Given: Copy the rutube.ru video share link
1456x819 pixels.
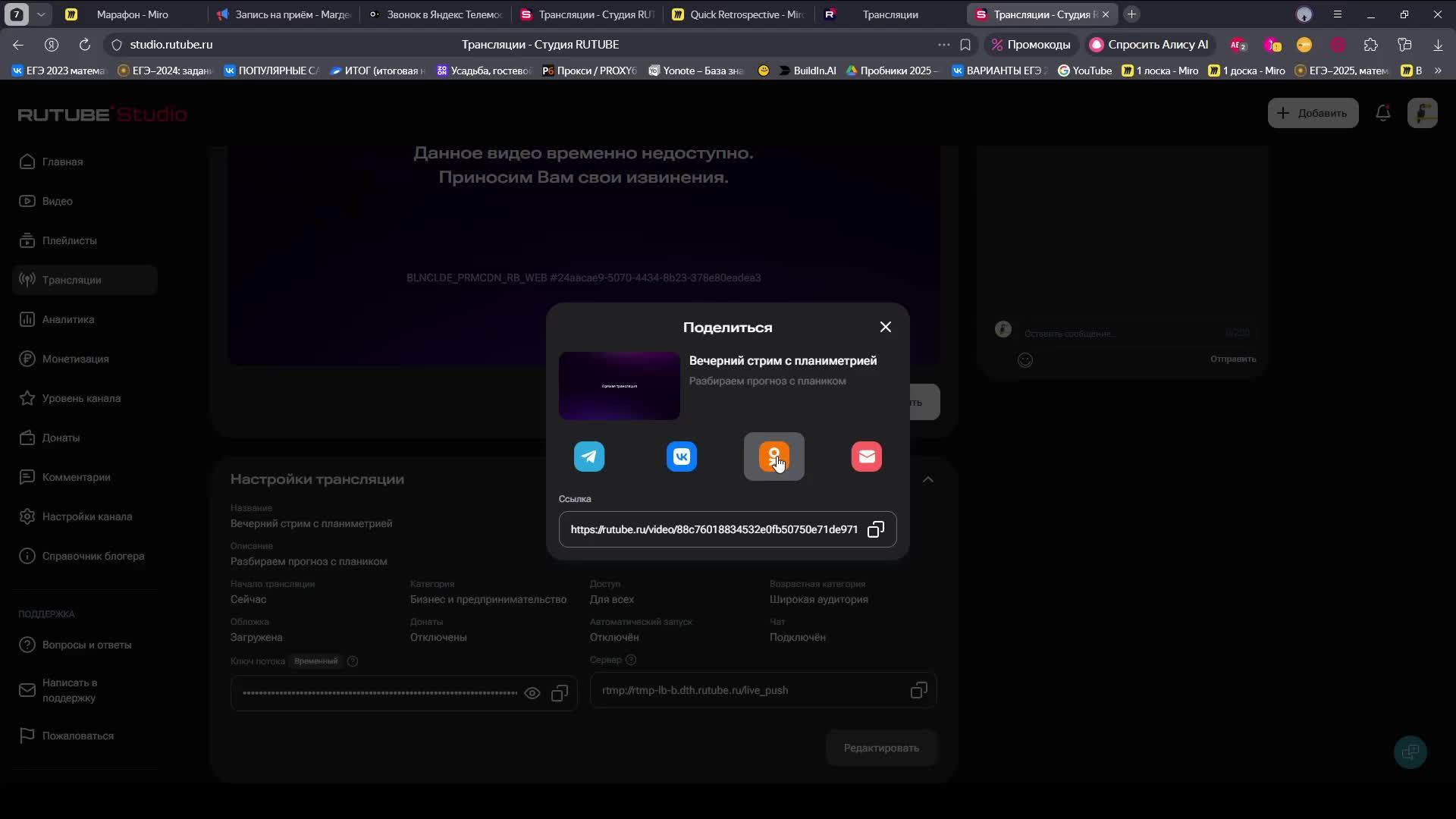Looking at the screenshot, I should (x=876, y=529).
